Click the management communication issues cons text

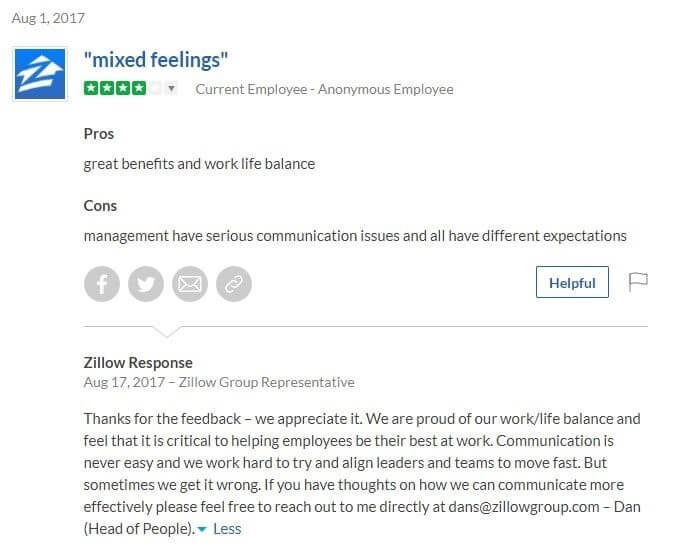(x=355, y=236)
